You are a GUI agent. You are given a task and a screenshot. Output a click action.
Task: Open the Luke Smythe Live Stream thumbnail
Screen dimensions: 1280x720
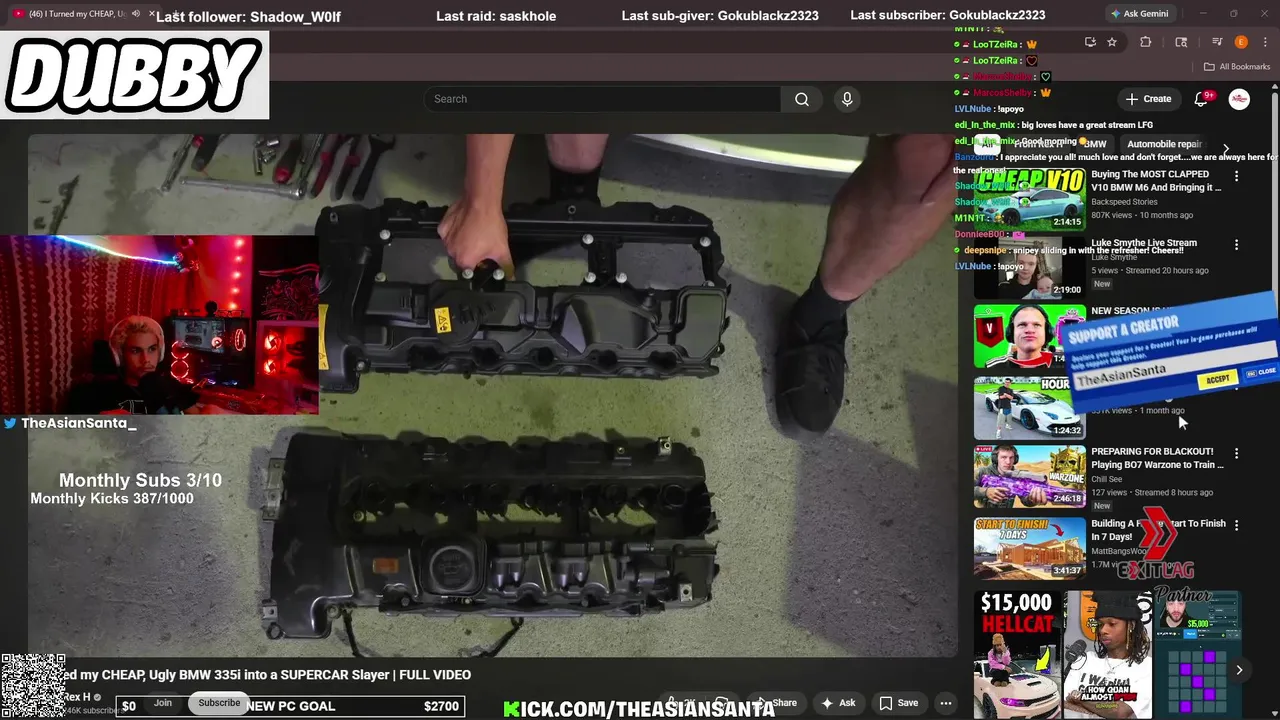click(1030, 267)
